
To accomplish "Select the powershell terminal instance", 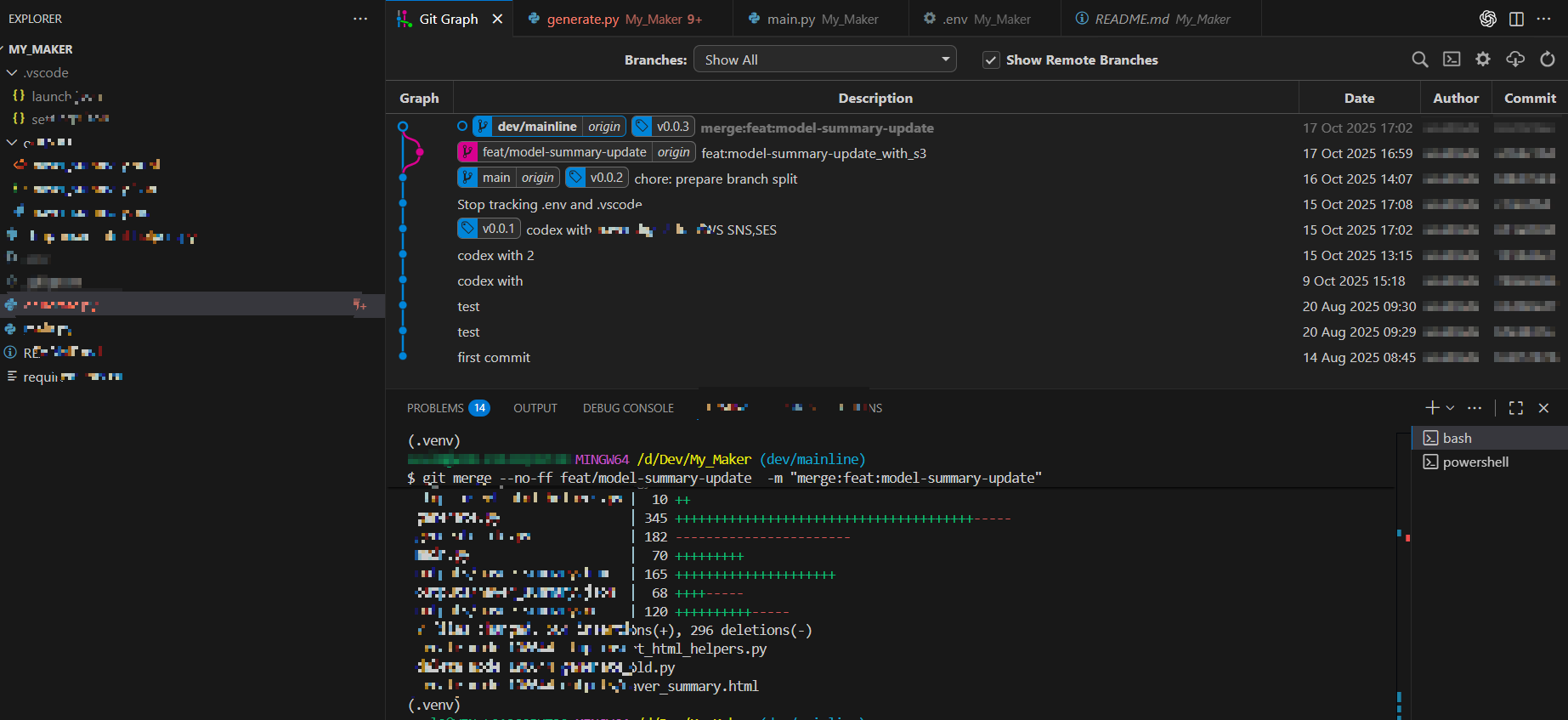I will [x=1490, y=462].
